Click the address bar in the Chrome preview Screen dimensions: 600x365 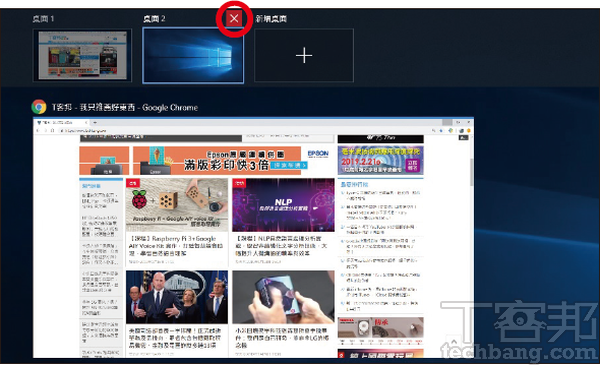pyautogui.click(x=245, y=130)
